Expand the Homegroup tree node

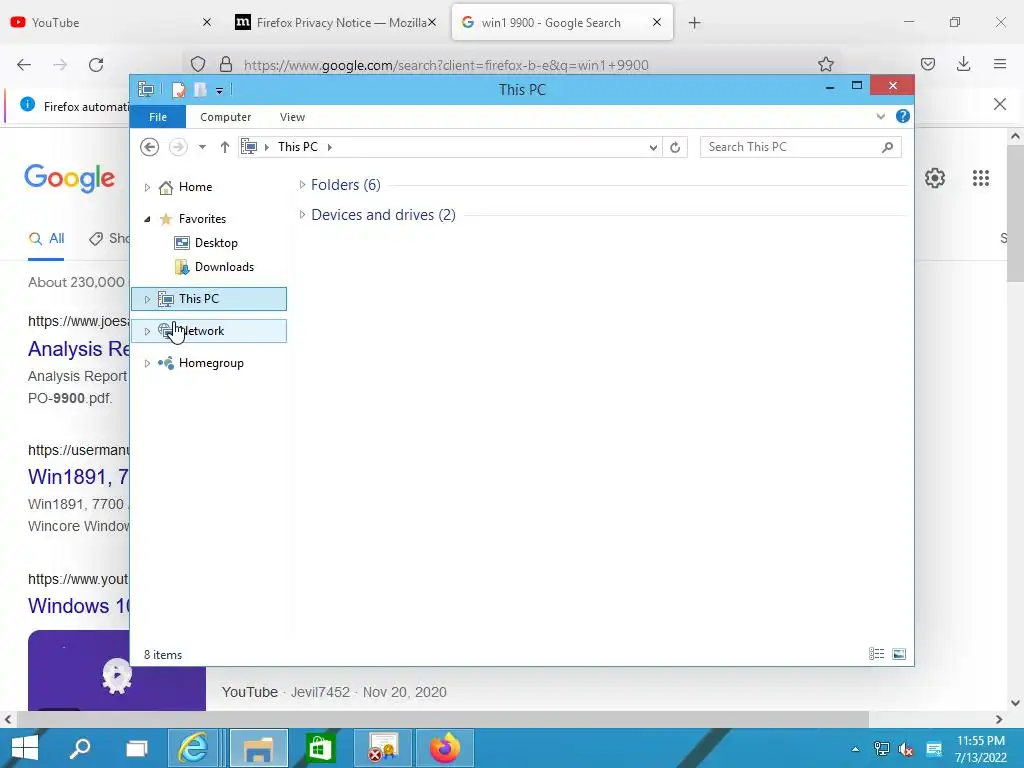click(147, 363)
